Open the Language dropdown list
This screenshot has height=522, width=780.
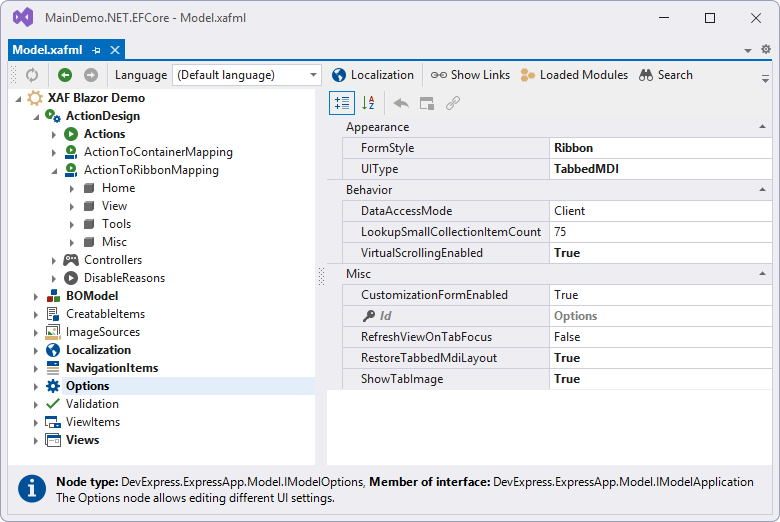pos(314,75)
